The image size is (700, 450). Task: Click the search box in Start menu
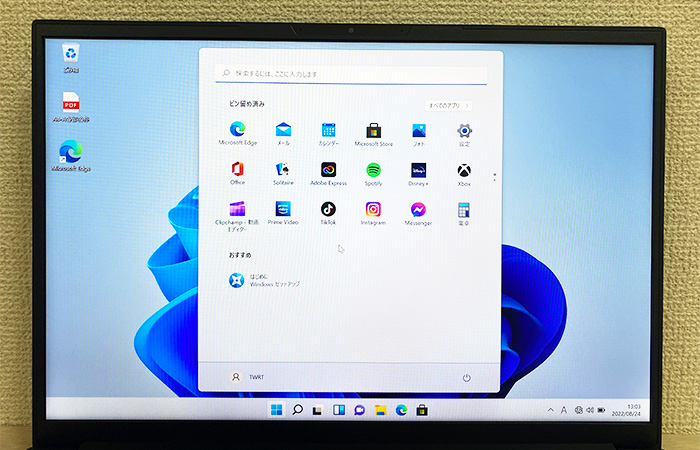point(350,74)
